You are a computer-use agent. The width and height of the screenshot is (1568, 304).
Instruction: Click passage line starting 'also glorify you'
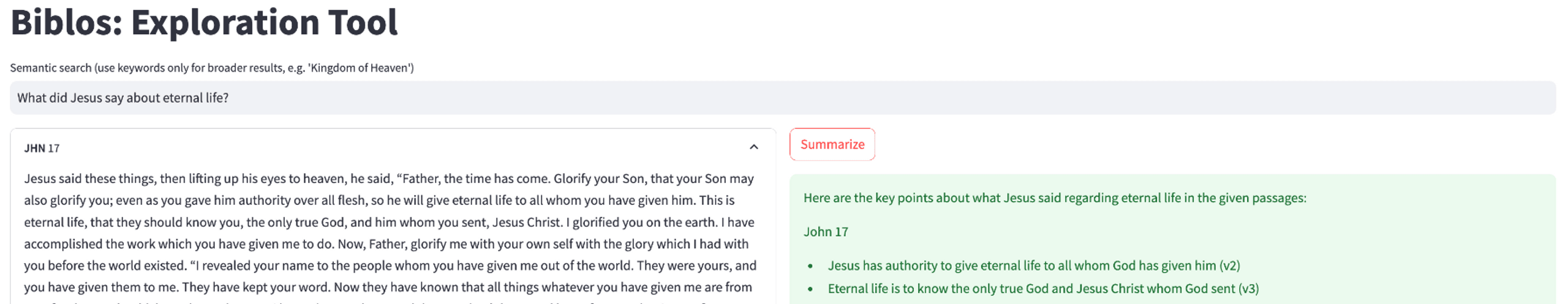[x=379, y=200]
